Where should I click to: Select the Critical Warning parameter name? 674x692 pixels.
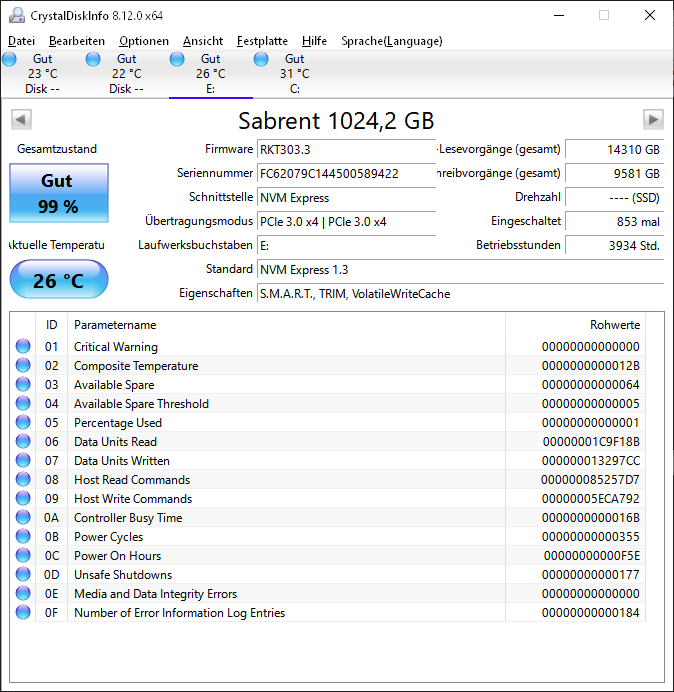[x=116, y=347]
